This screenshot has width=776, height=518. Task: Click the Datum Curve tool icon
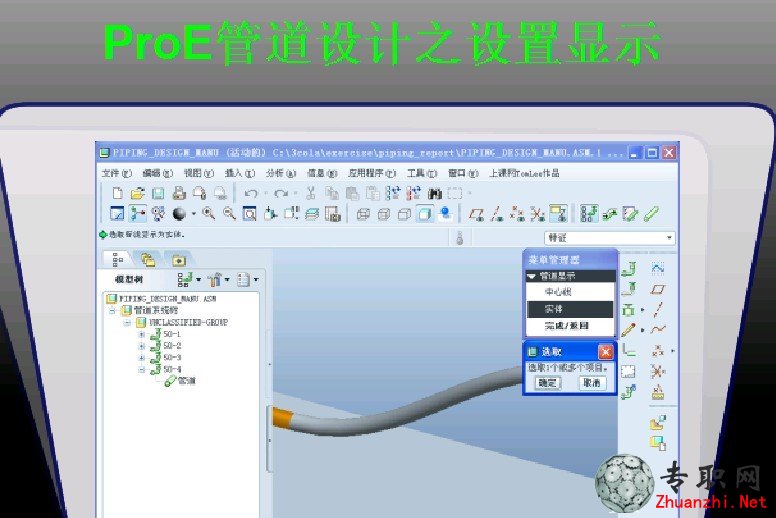[658, 330]
